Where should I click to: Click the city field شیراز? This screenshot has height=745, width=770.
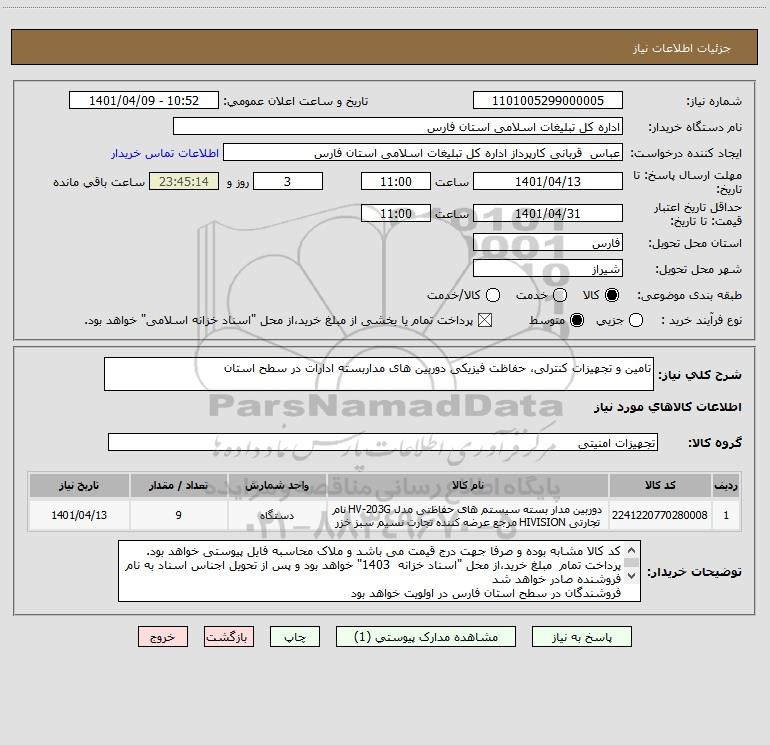pos(548,269)
